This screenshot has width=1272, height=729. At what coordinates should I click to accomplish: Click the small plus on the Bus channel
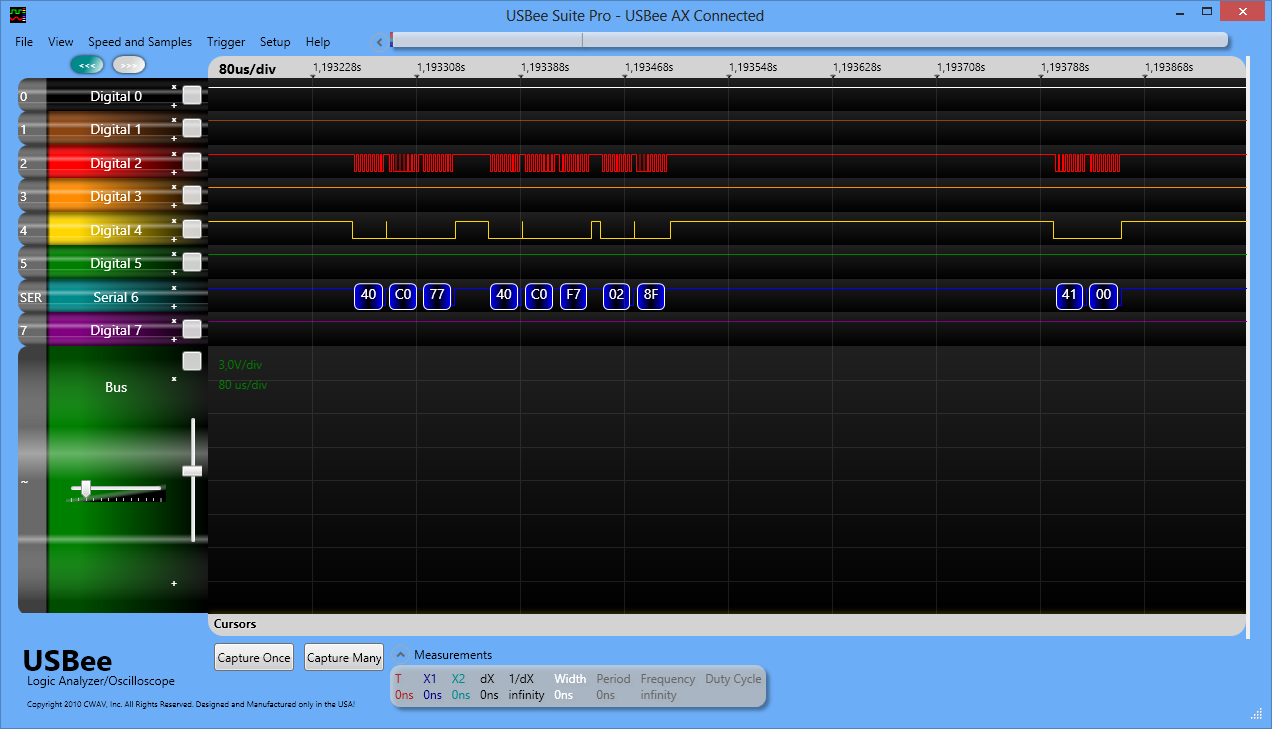174,583
